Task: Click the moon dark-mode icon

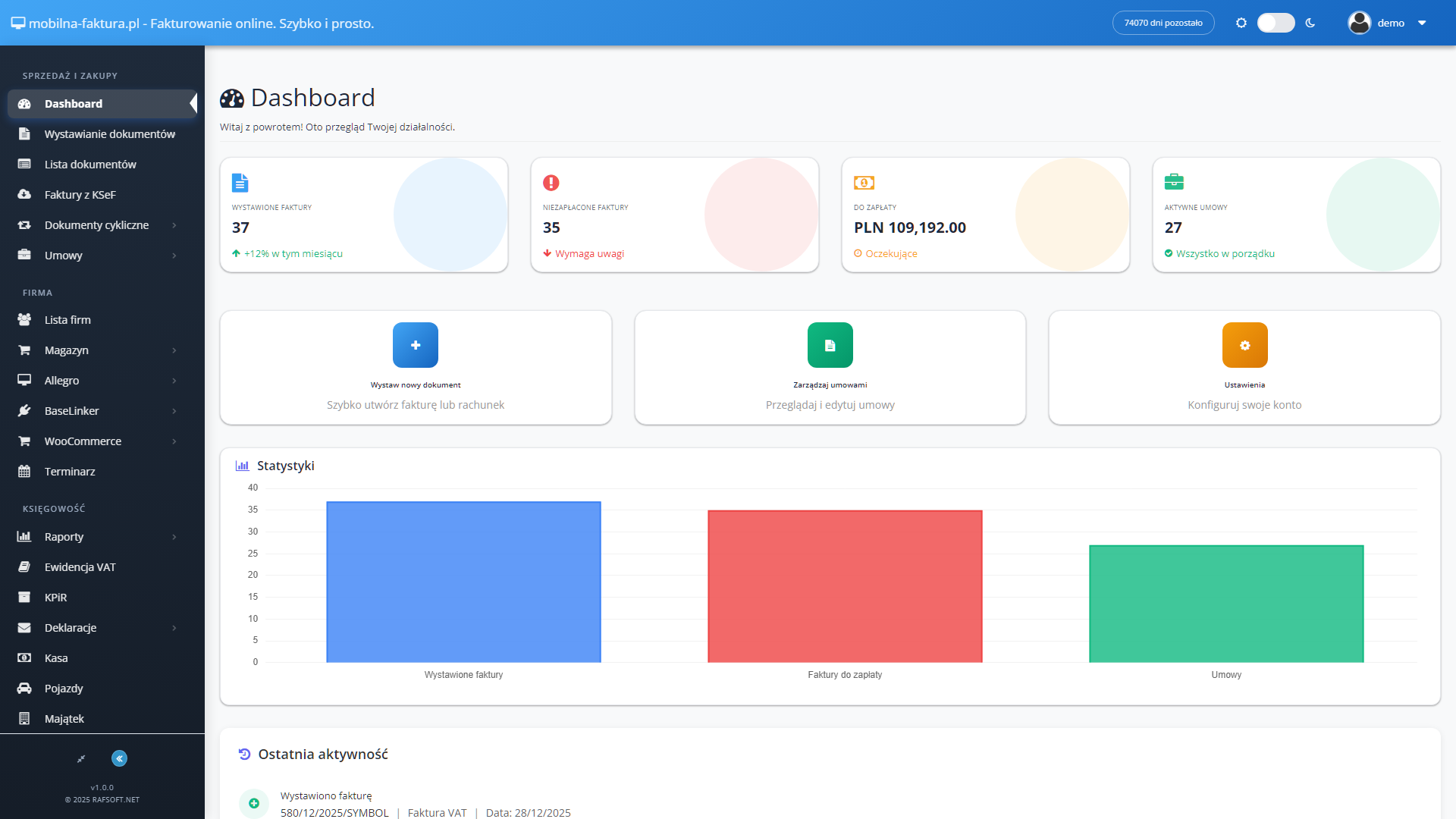Action: point(1310,23)
